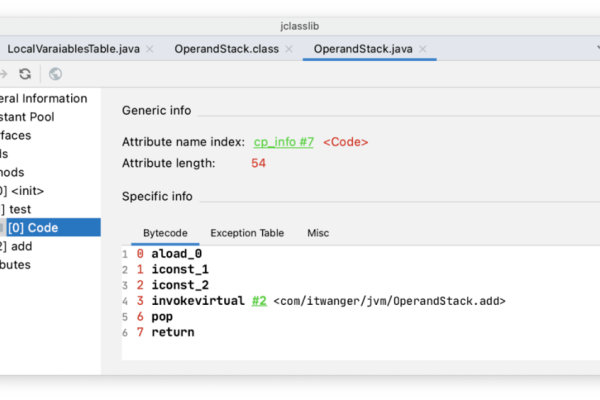
Task: Select the Bytecode tab
Action: click(x=165, y=233)
